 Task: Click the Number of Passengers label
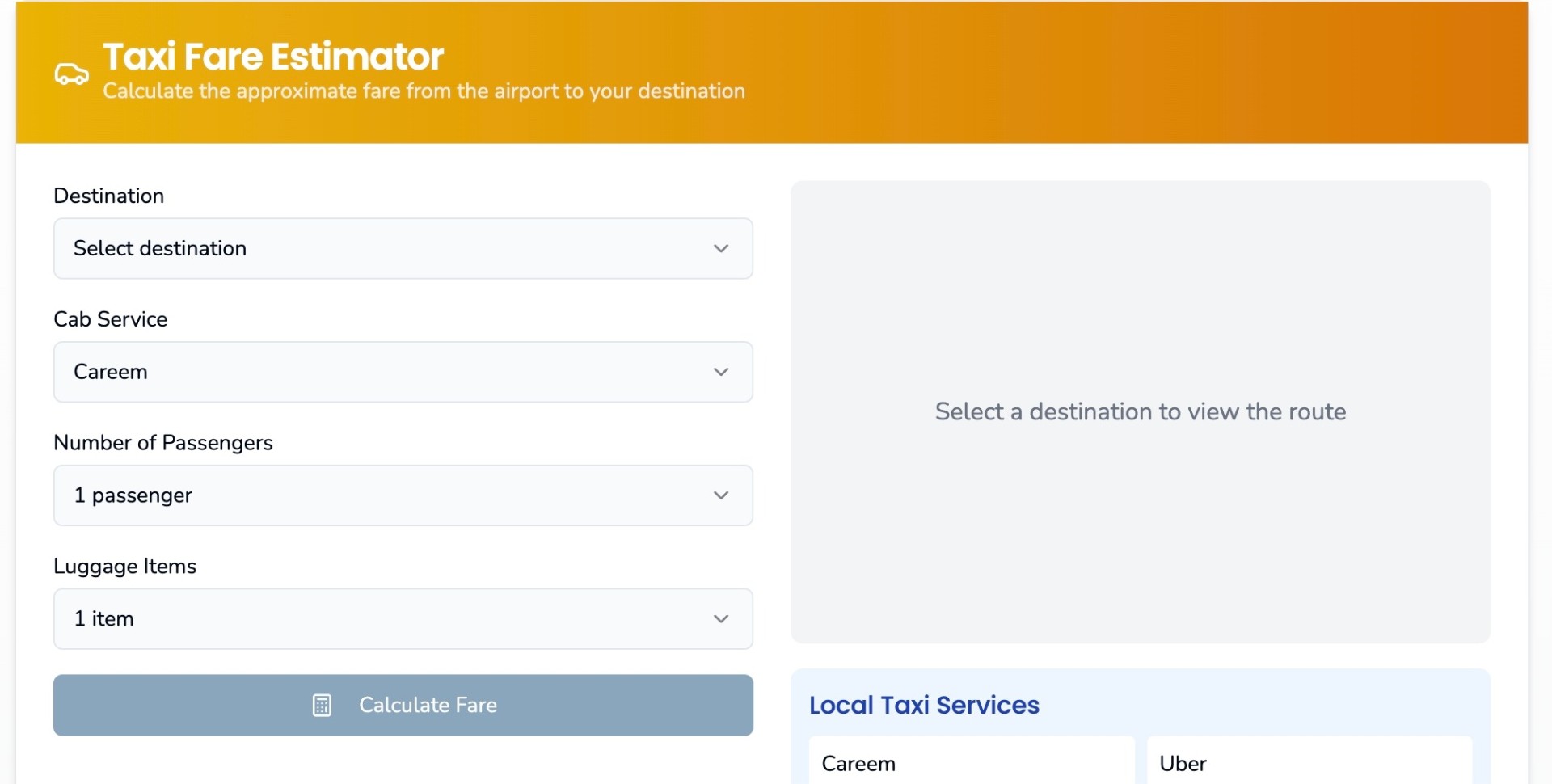[x=163, y=443]
